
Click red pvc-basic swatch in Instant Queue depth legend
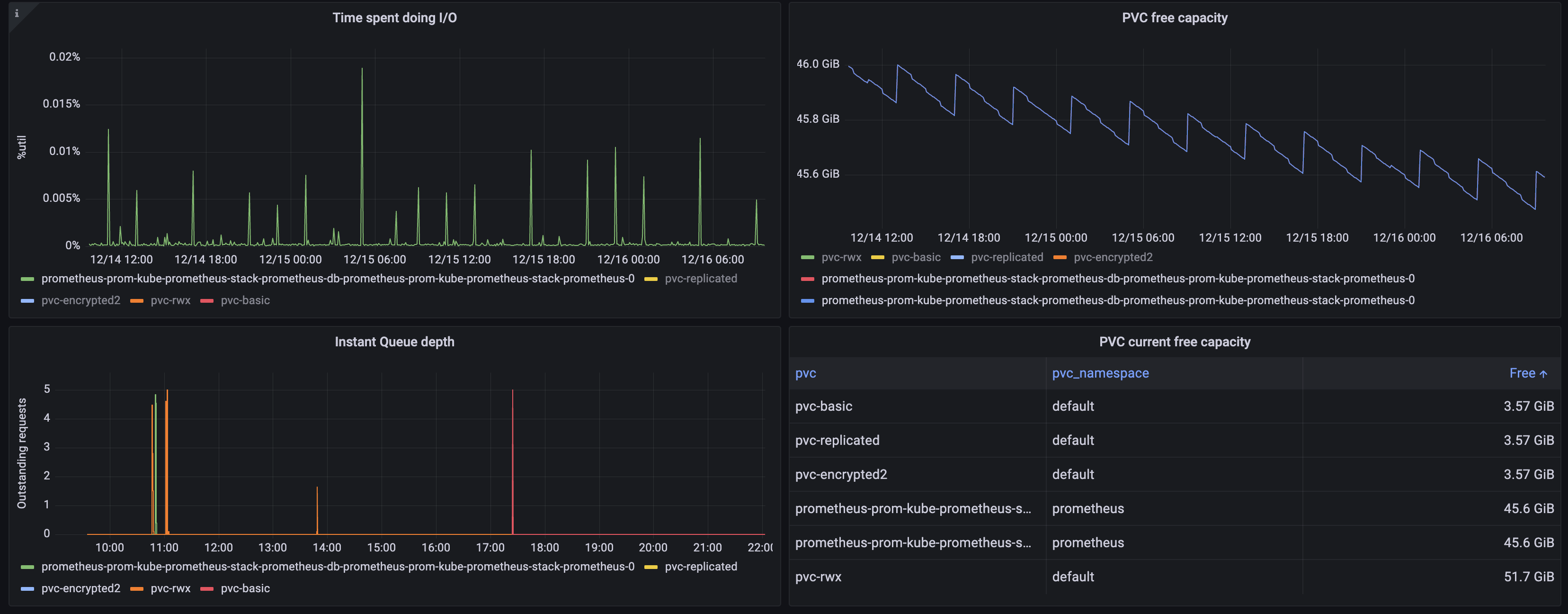[207, 588]
